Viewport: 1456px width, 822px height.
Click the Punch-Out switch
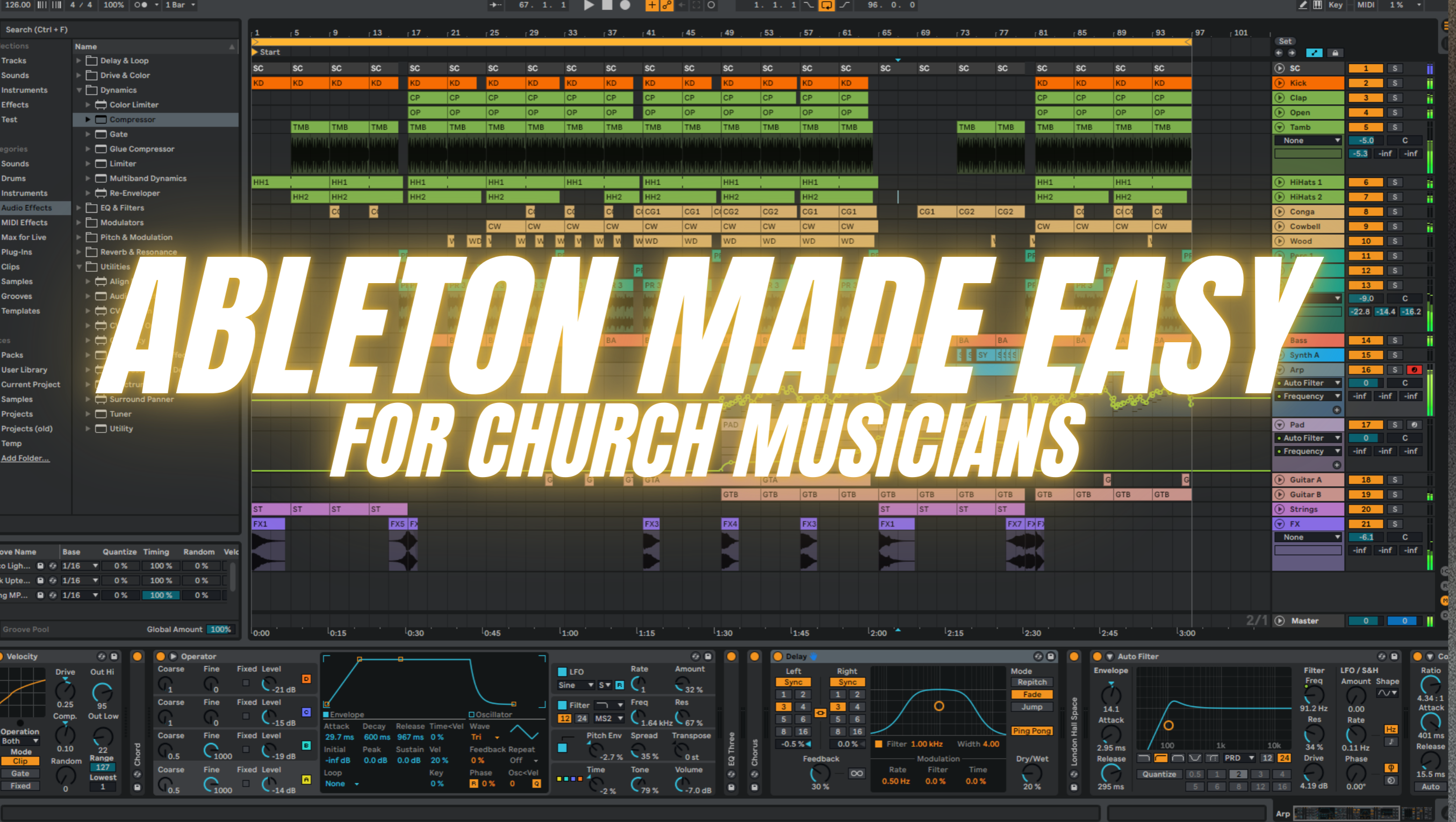(x=844, y=5)
